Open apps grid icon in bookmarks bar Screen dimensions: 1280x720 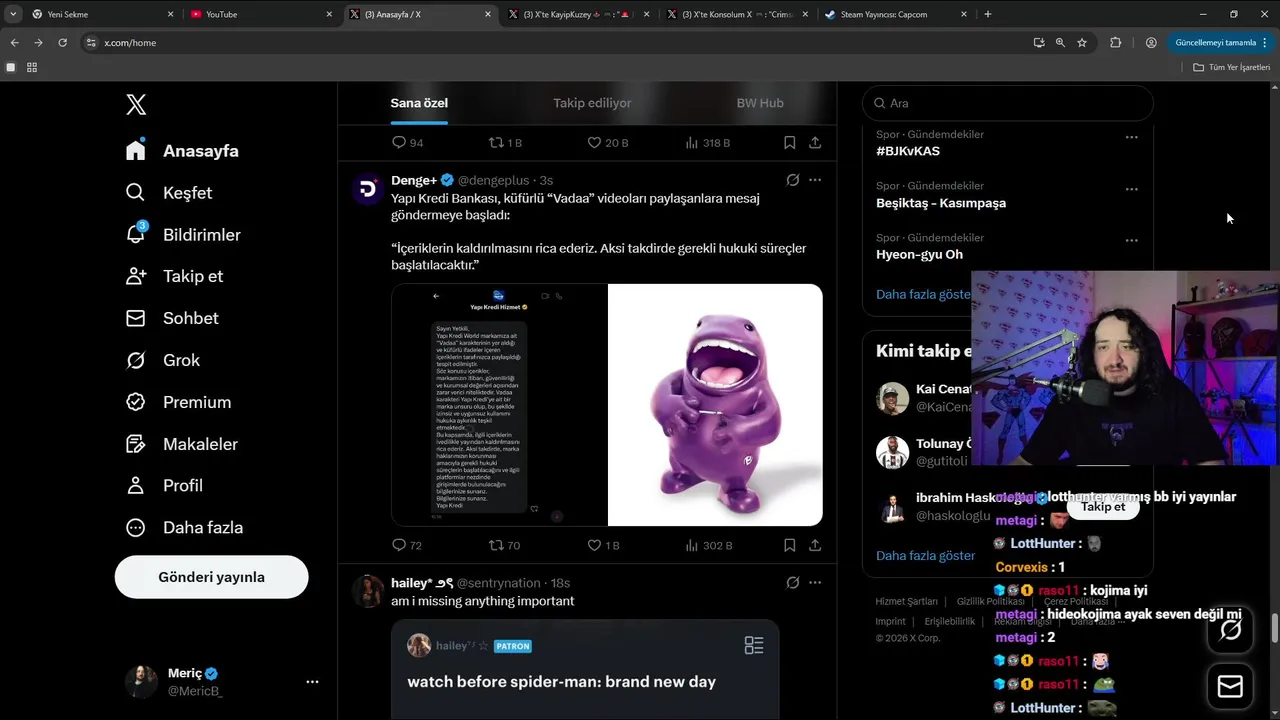pyautogui.click(x=32, y=67)
